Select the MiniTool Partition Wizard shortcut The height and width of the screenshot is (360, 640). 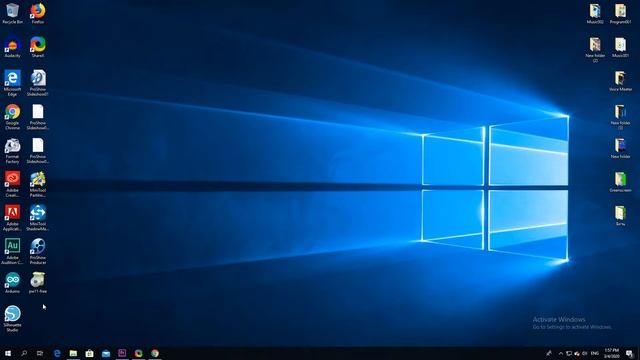click(x=38, y=184)
